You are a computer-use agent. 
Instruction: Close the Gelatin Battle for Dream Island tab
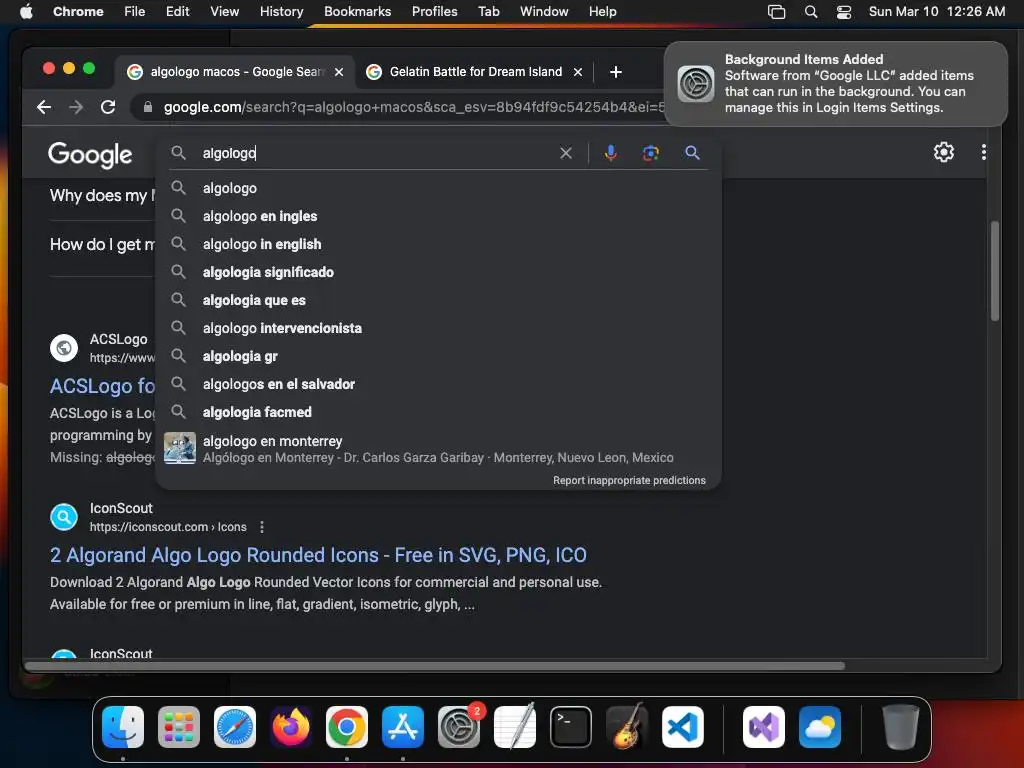(578, 72)
